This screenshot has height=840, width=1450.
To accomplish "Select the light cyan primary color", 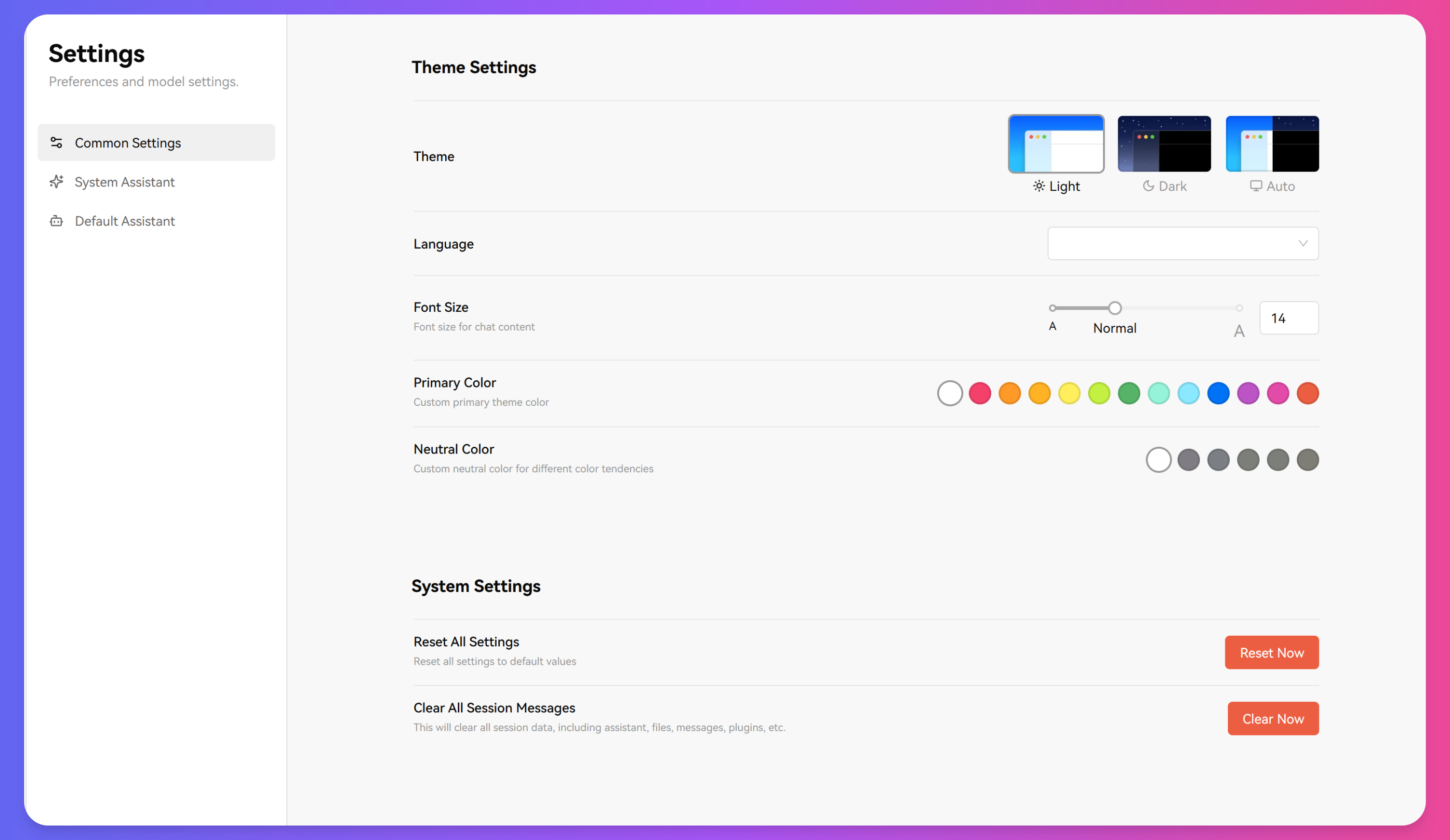I will tap(1189, 394).
